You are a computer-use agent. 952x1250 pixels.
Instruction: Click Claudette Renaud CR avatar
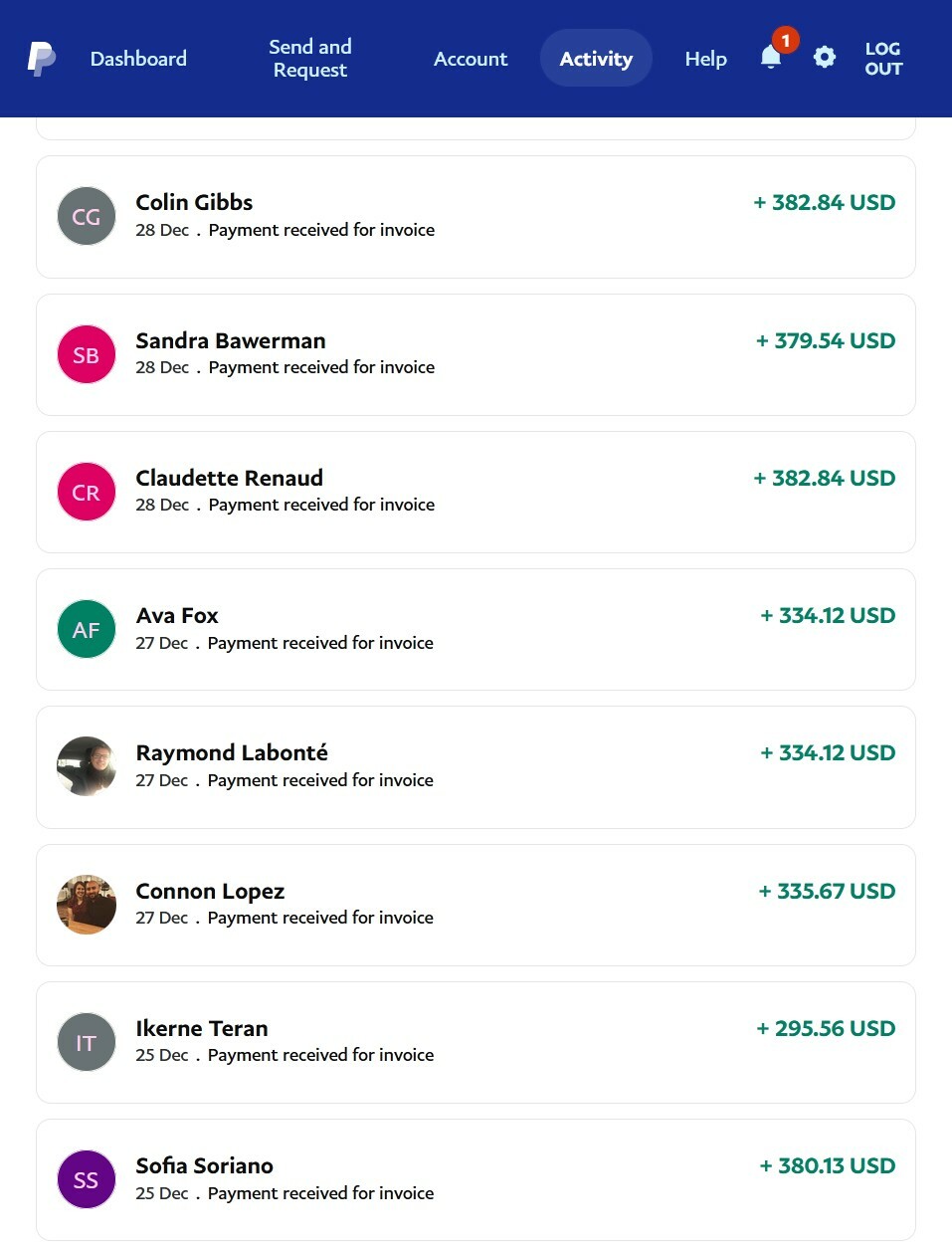pos(87,492)
